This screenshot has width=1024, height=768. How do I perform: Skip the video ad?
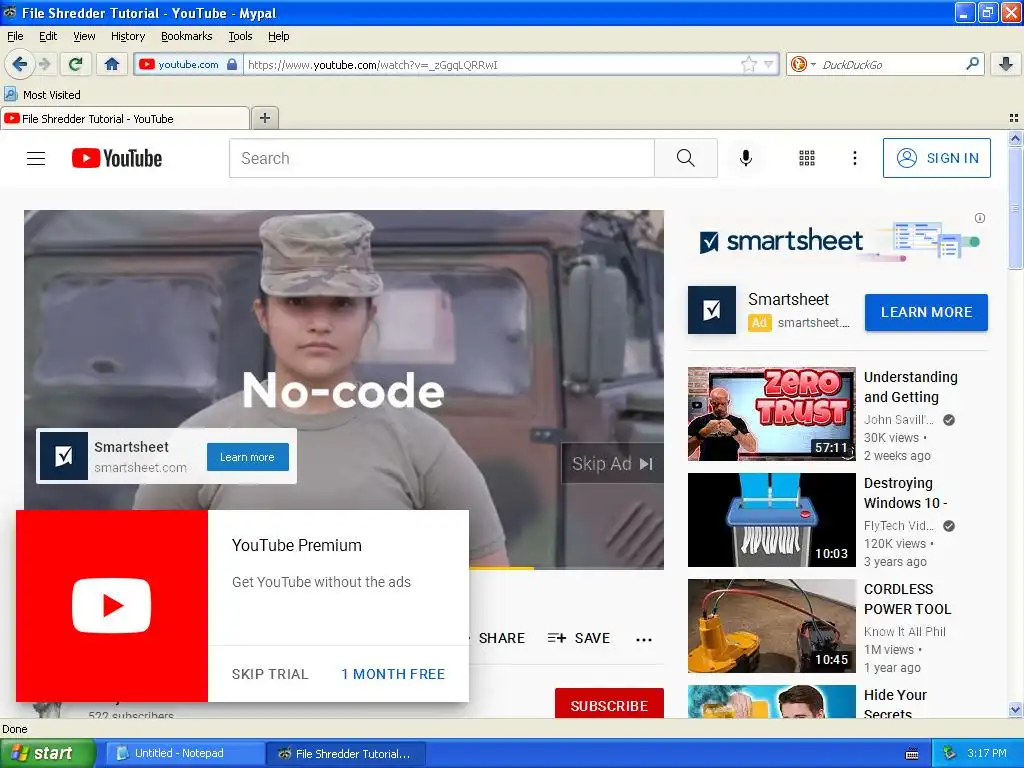pos(612,464)
